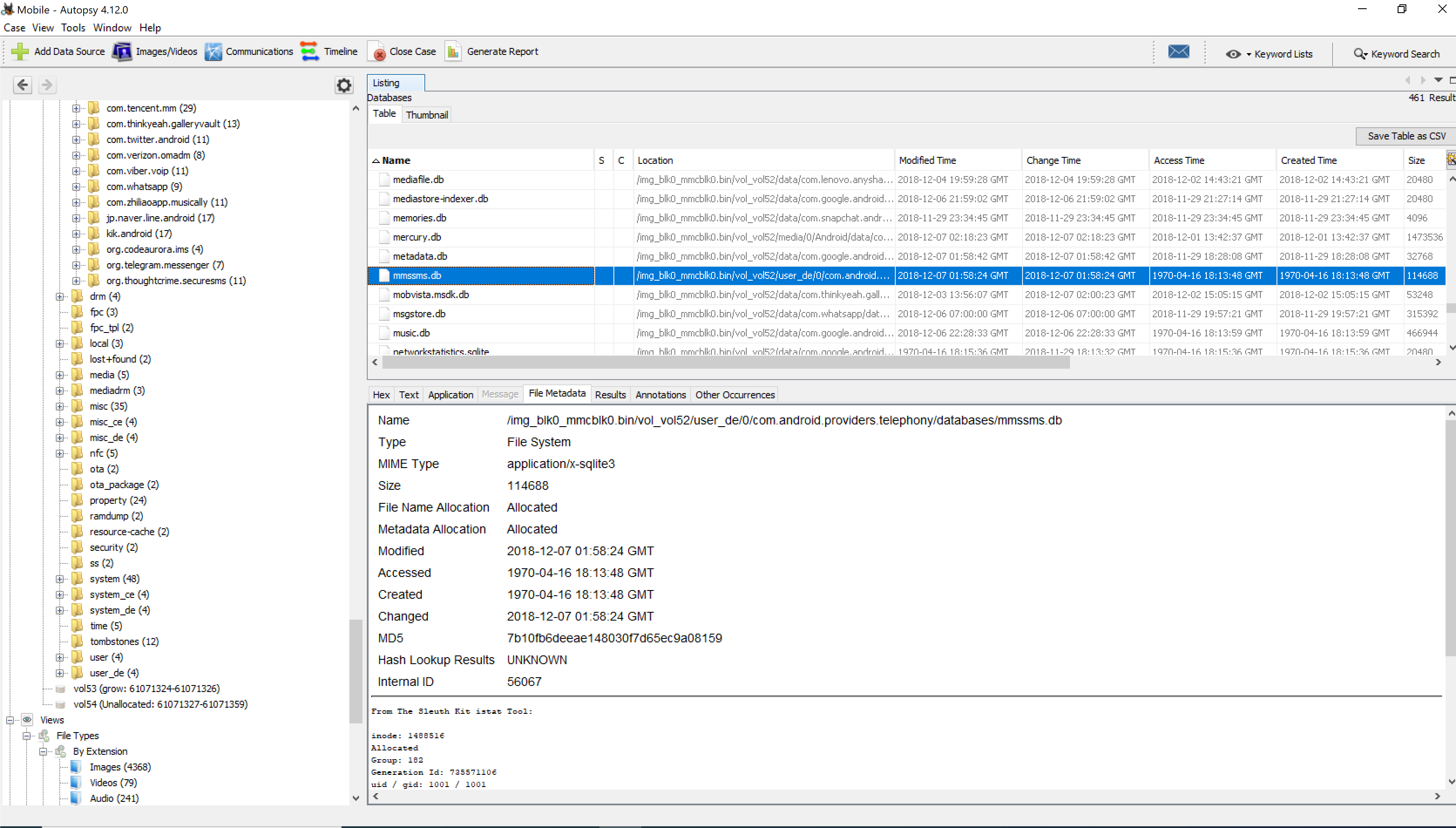This screenshot has width=1456, height=828.
Task: Expand the user_de (4) folder
Action: (x=60, y=673)
